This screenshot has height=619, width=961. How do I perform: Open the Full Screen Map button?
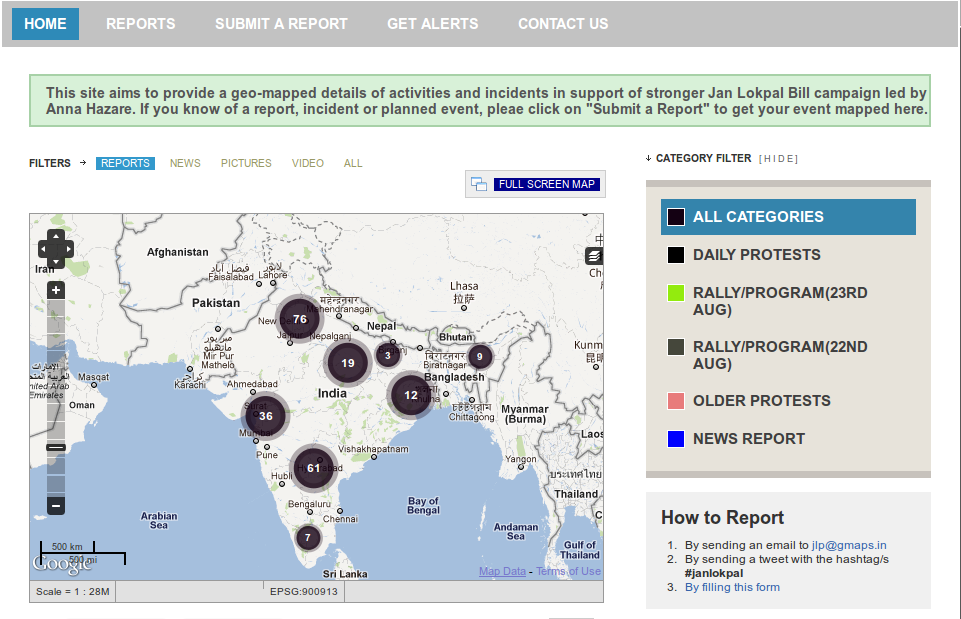(x=547, y=184)
